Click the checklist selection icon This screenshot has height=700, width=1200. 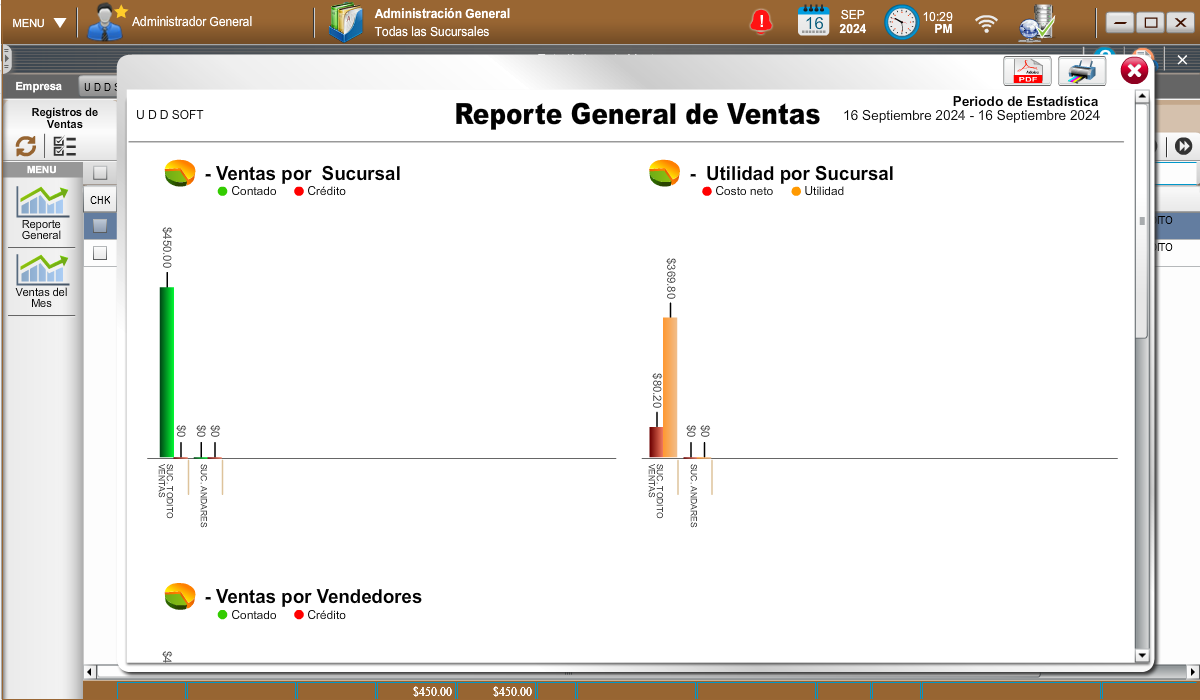pos(64,146)
